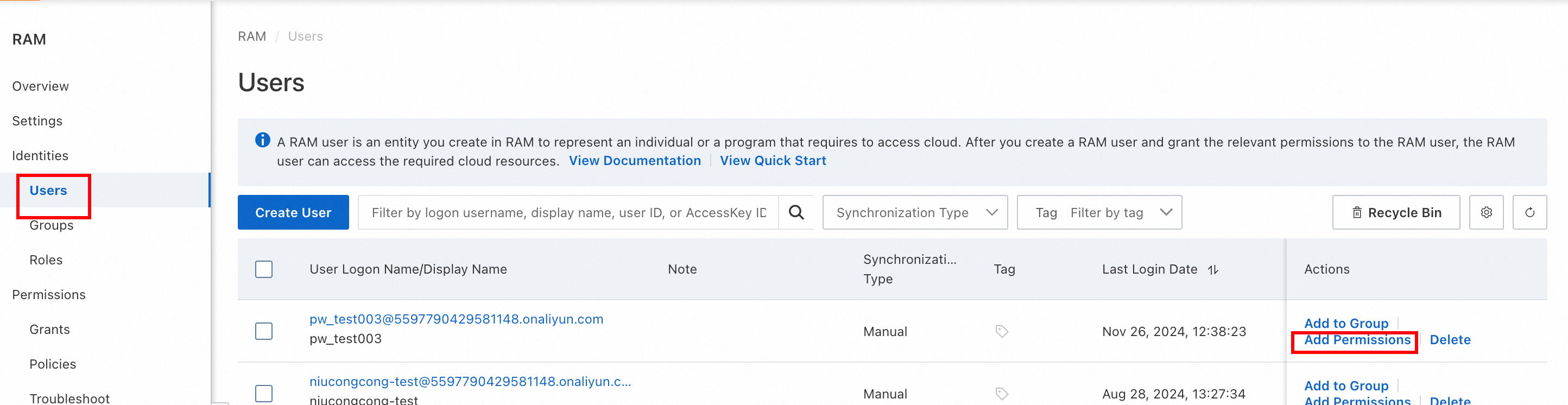Click the refresh list icon

pos(1529,213)
